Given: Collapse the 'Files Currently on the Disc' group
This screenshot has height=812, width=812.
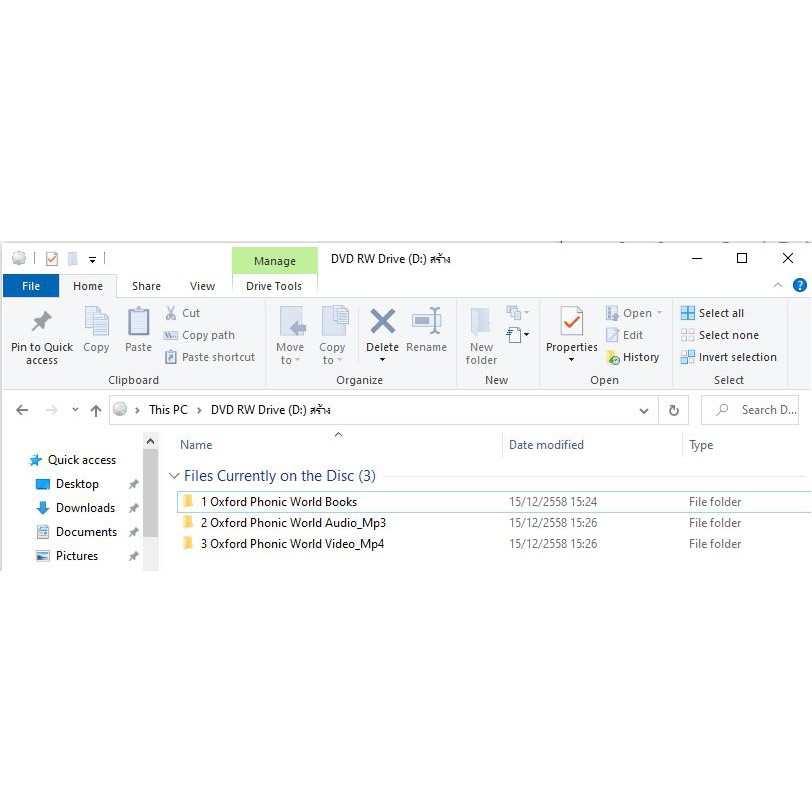Looking at the screenshot, I should click(174, 475).
